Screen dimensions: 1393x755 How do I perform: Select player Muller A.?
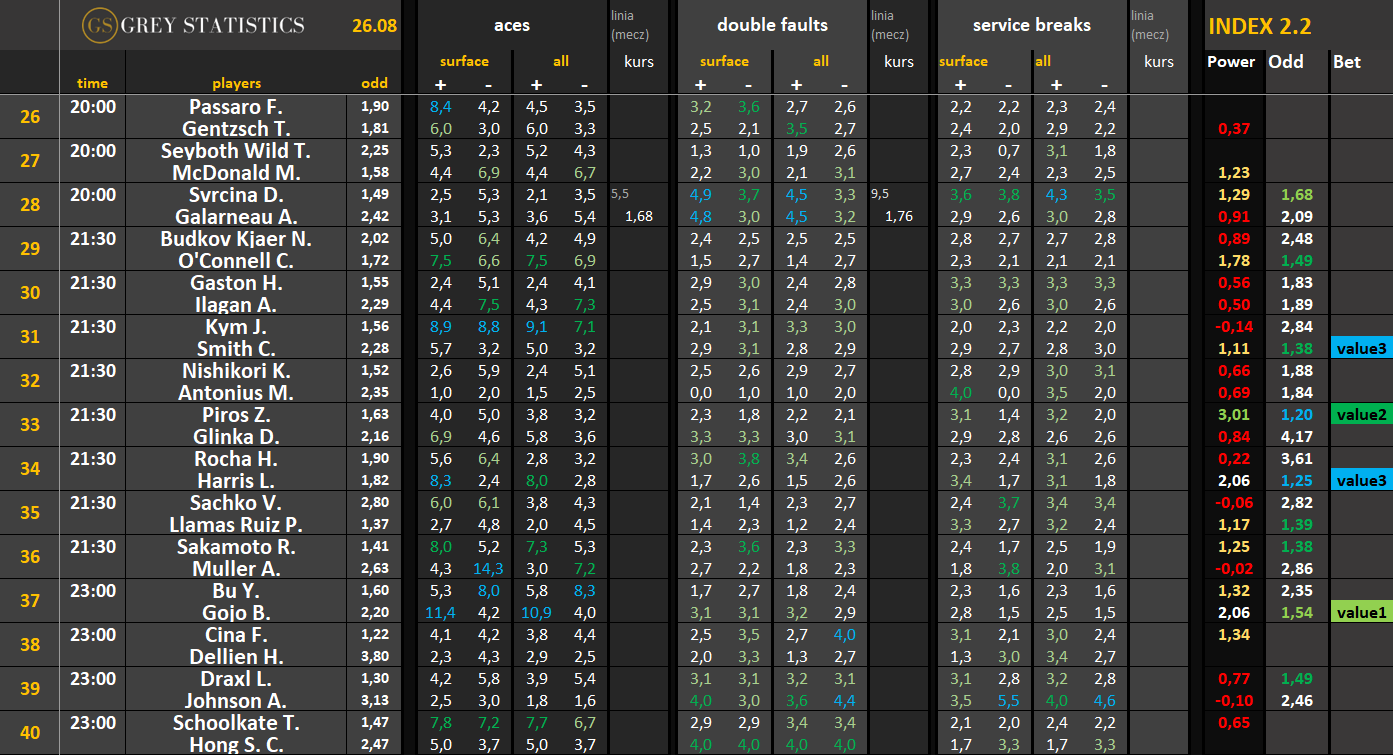[236, 568]
